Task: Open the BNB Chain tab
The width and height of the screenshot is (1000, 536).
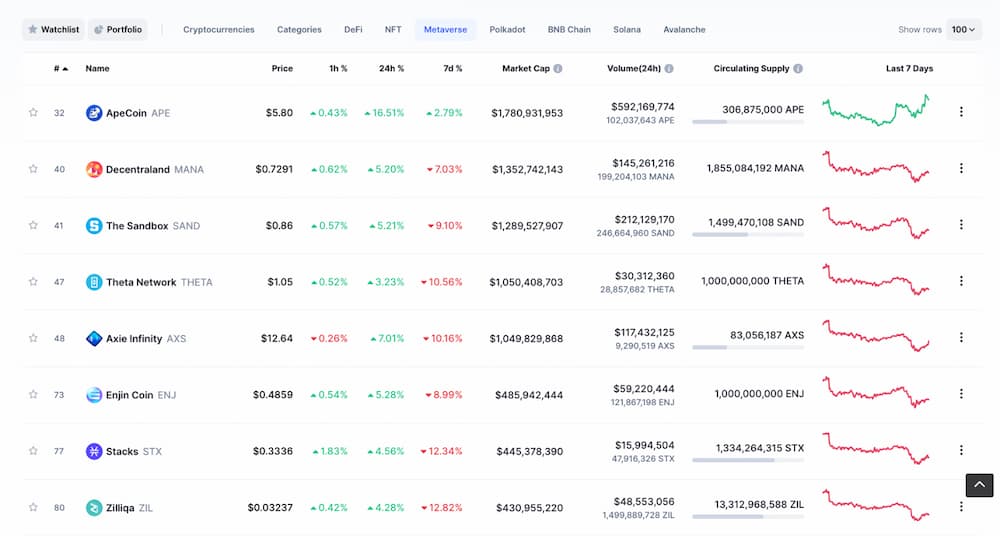Action: coord(569,29)
